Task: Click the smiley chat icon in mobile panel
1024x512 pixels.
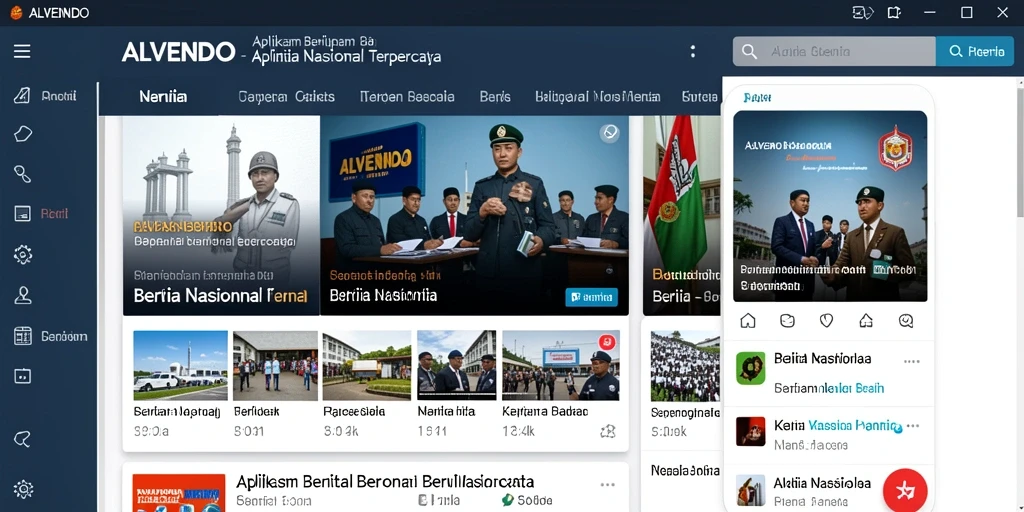Action: [x=787, y=321]
